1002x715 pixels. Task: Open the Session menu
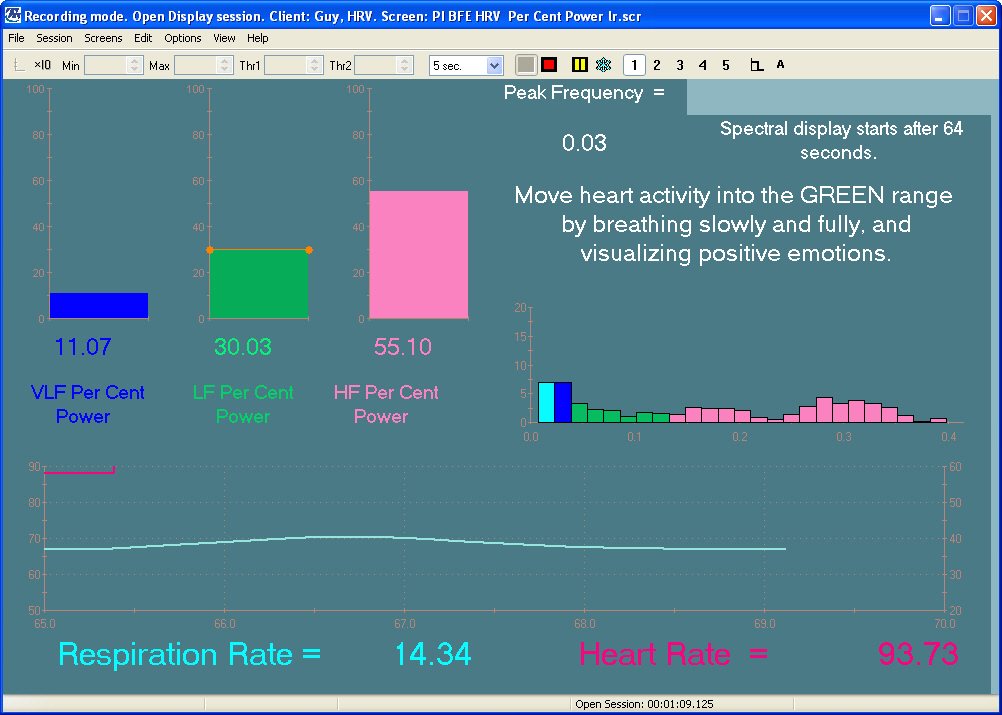[x=54, y=38]
